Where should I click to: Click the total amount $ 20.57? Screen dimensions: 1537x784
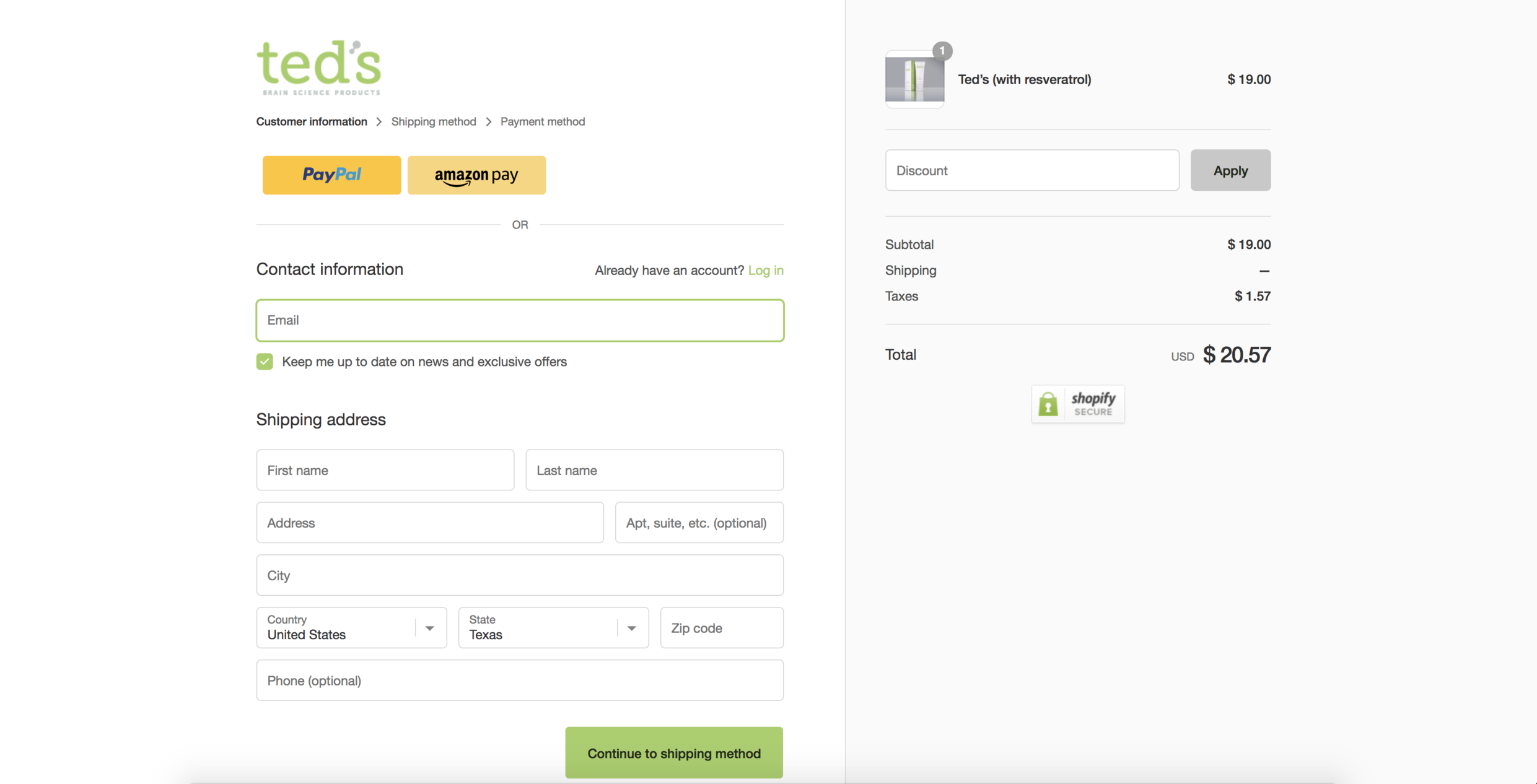pos(1237,355)
